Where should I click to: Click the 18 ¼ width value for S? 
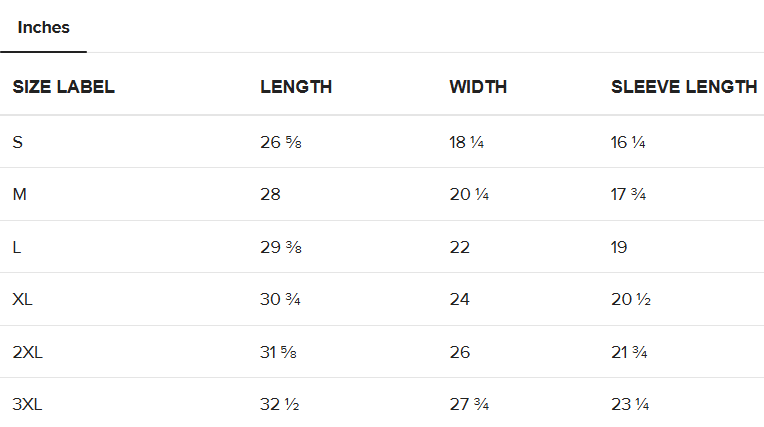point(467,142)
